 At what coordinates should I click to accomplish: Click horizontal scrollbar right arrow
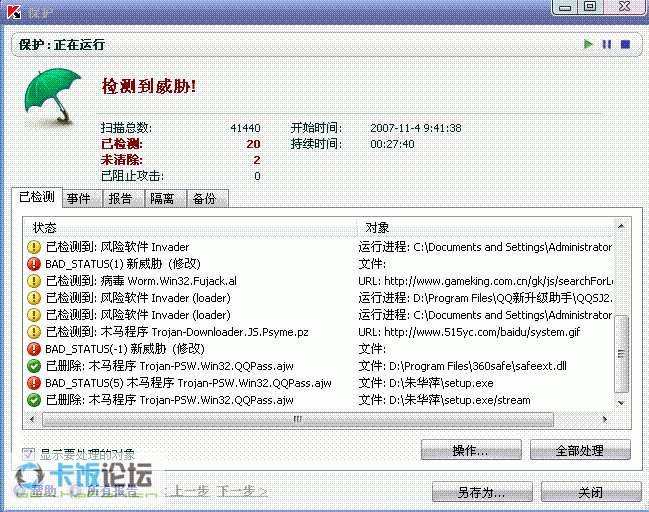click(604, 419)
